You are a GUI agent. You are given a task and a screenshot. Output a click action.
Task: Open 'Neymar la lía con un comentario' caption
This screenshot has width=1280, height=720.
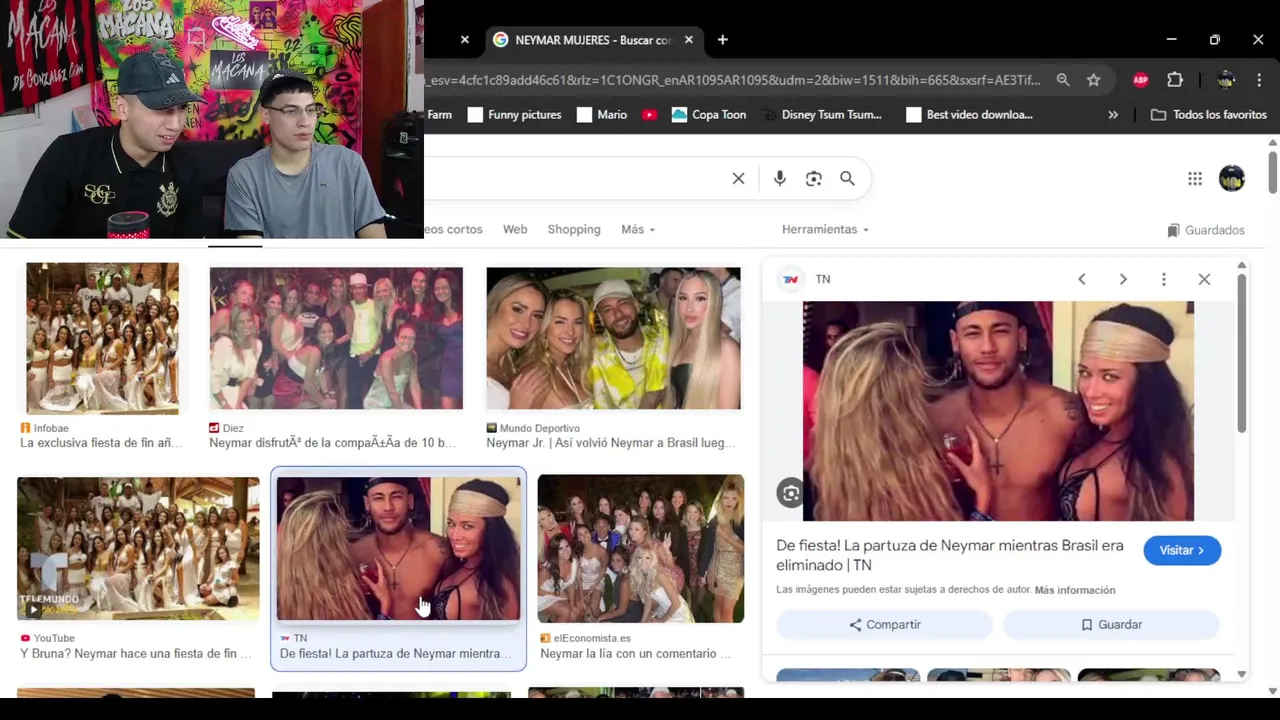coord(635,654)
